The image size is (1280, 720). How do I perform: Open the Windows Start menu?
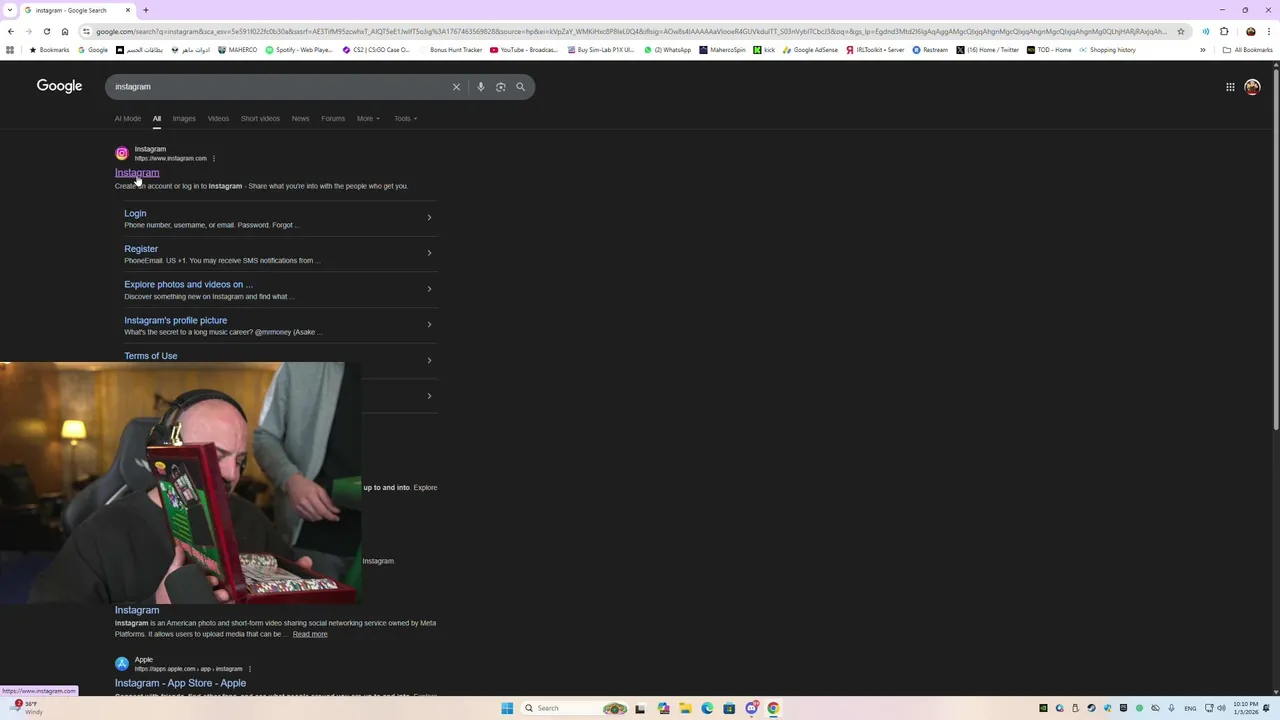pos(507,708)
